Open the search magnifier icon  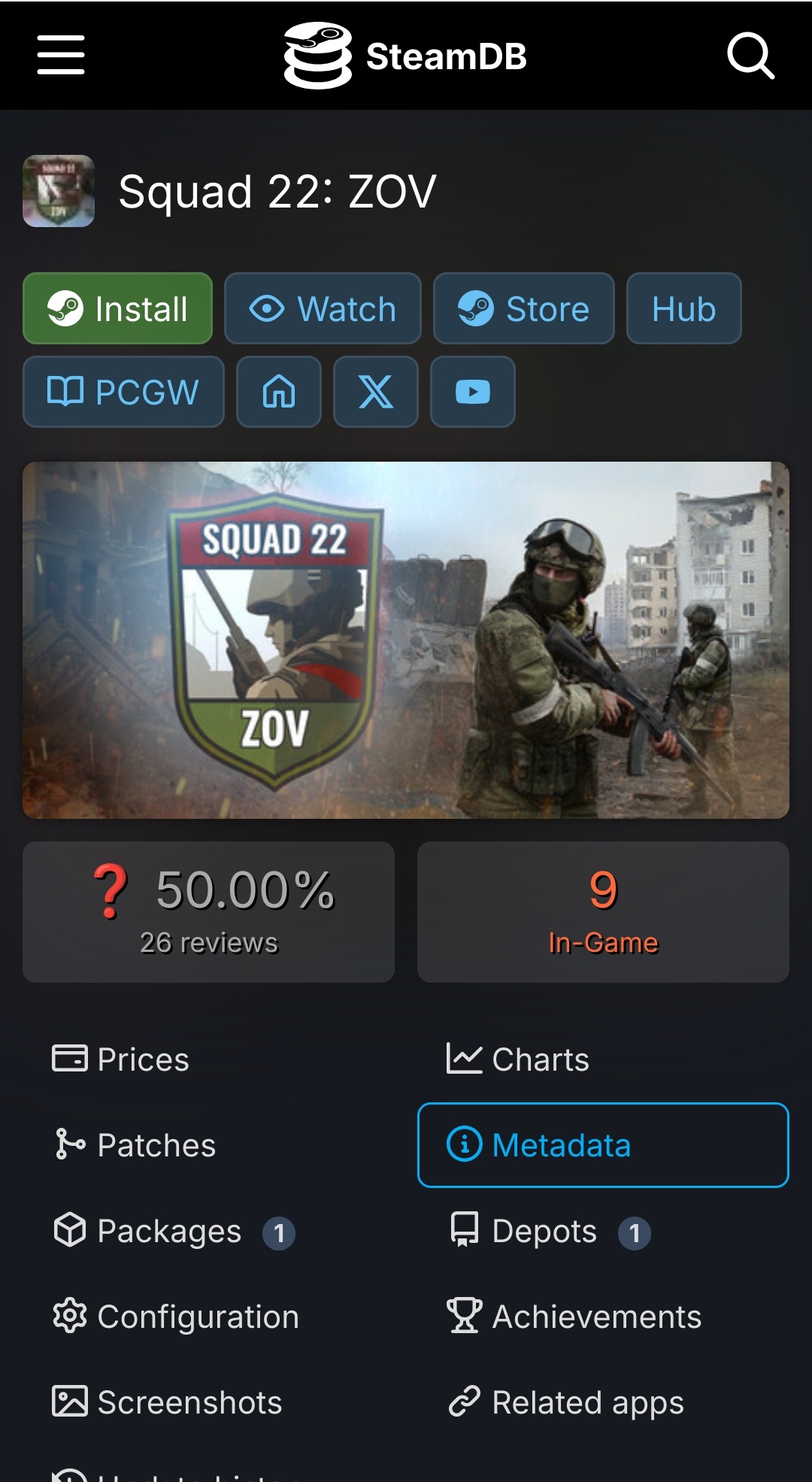750,55
